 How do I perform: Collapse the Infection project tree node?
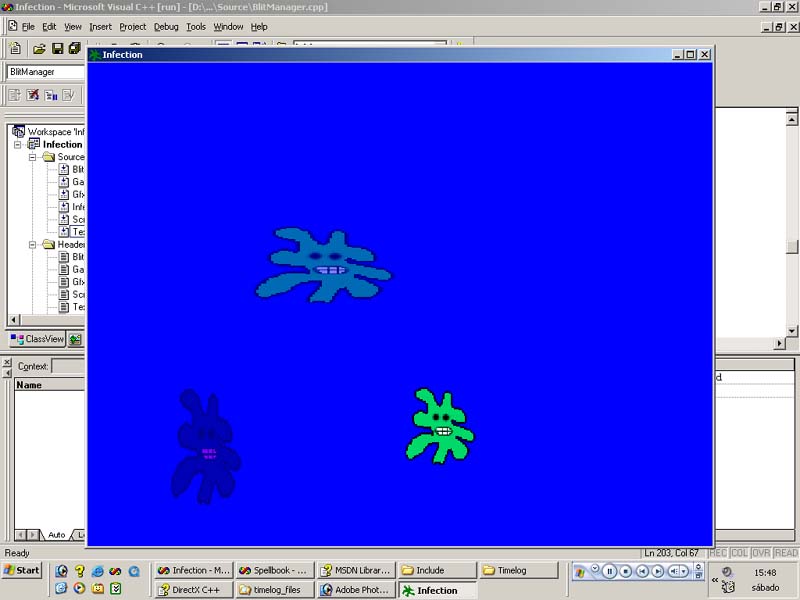(x=18, y=144)
